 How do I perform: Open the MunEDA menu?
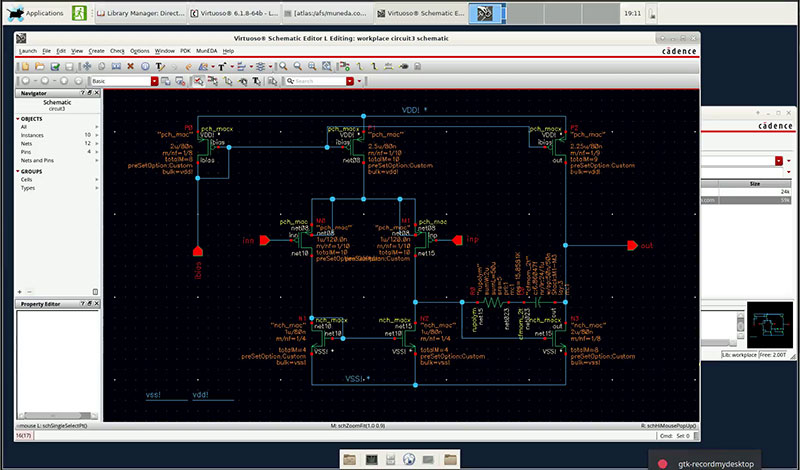coord(207,51)
